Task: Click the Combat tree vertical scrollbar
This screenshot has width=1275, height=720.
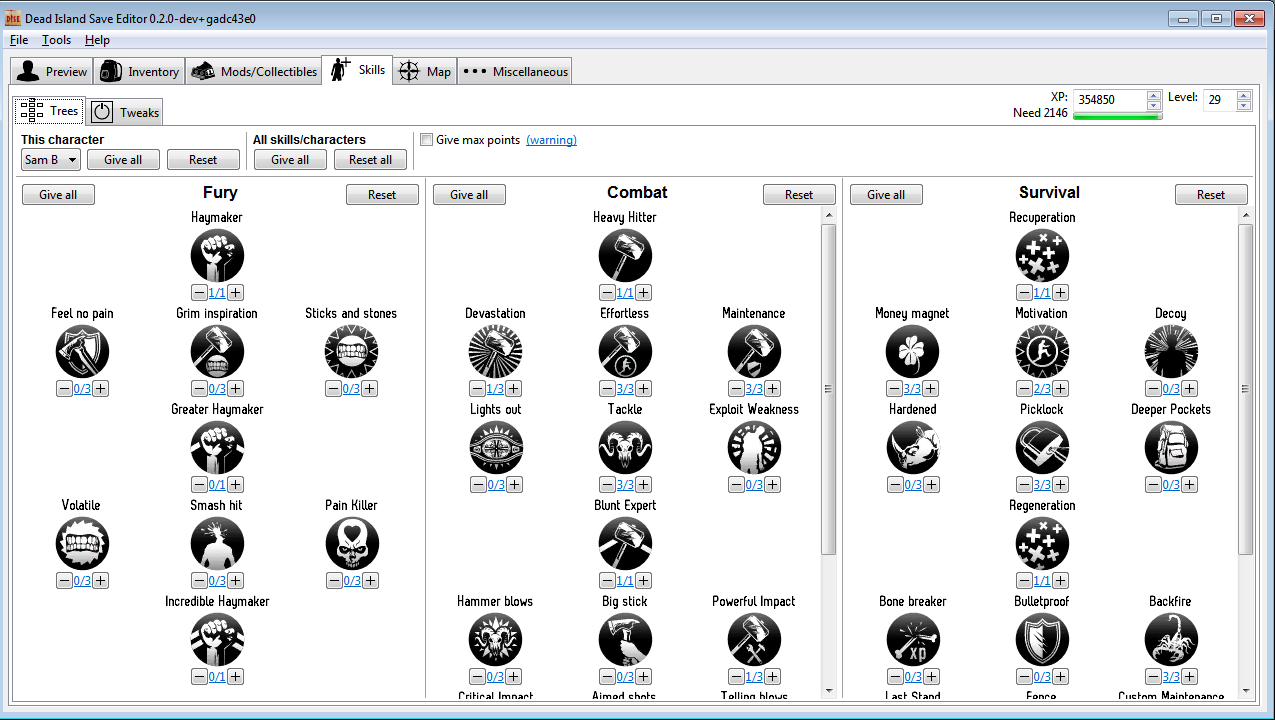Action: pyautogui.click(x=828, y=390)
